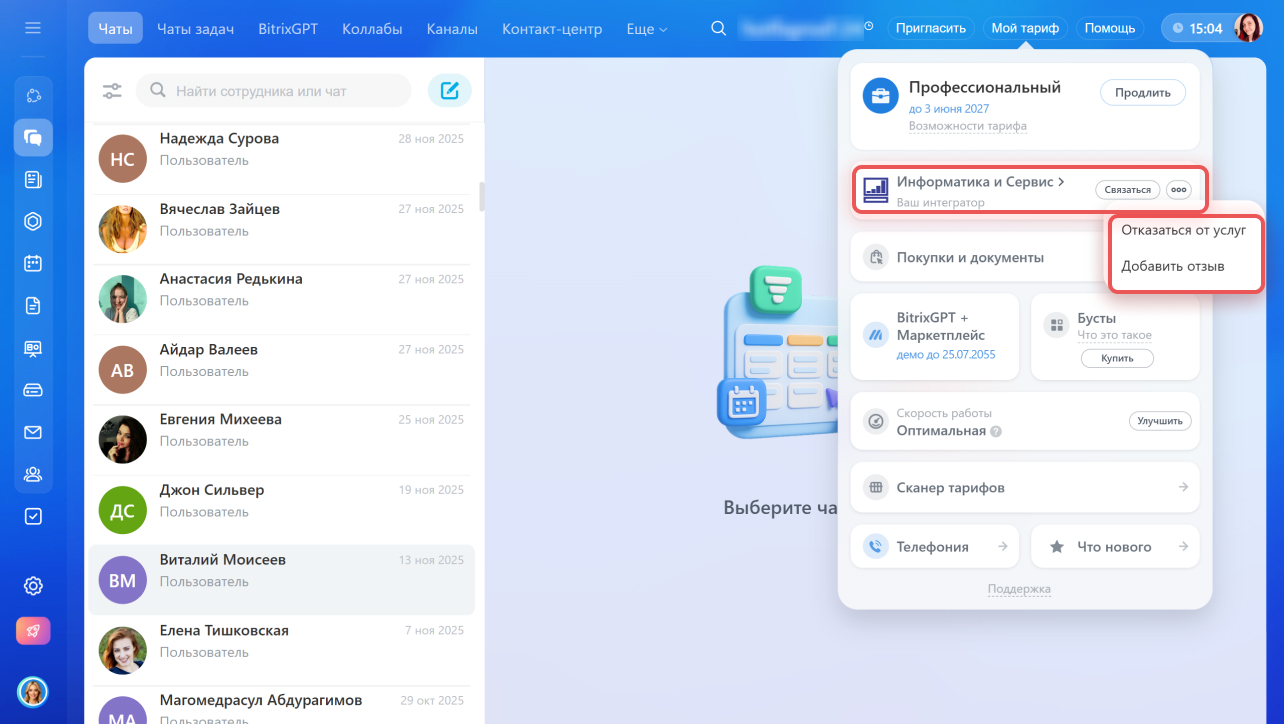1284x724 pixels.
Task: Select «Отказаться от услуг» menu item
Action: click(1183, 230)
